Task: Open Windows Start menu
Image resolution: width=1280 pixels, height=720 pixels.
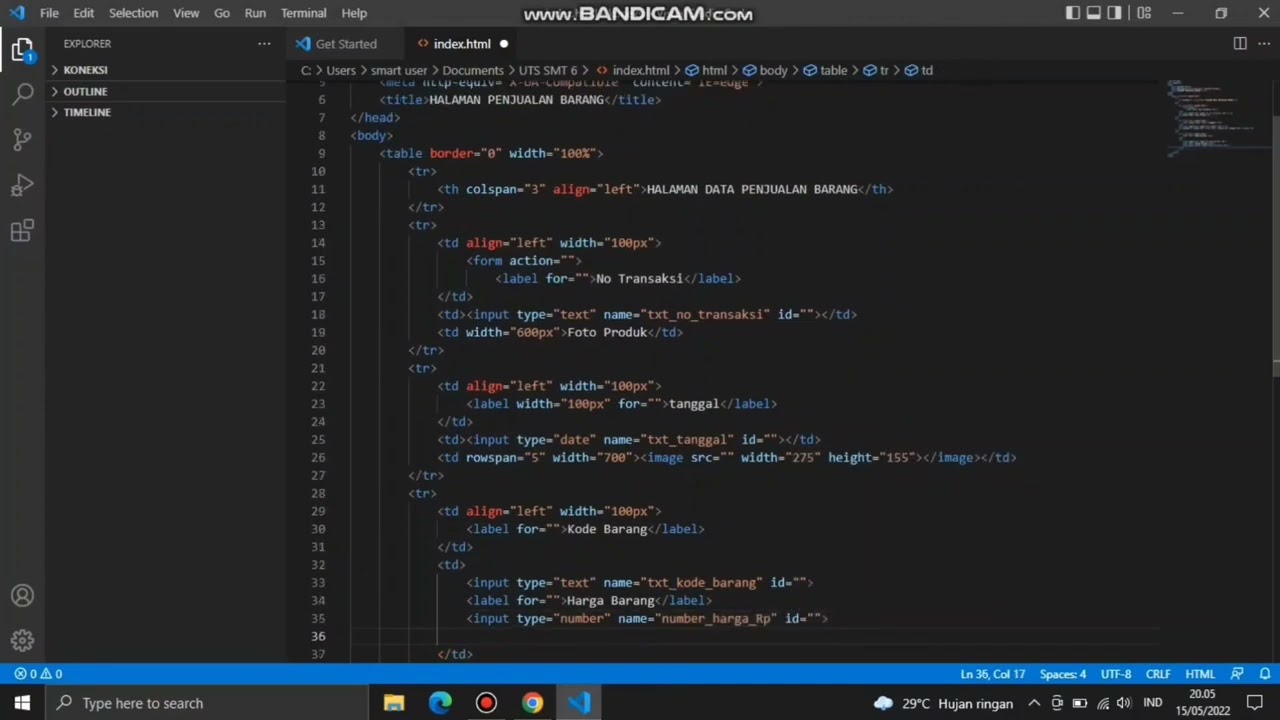Action: (22, 703)
